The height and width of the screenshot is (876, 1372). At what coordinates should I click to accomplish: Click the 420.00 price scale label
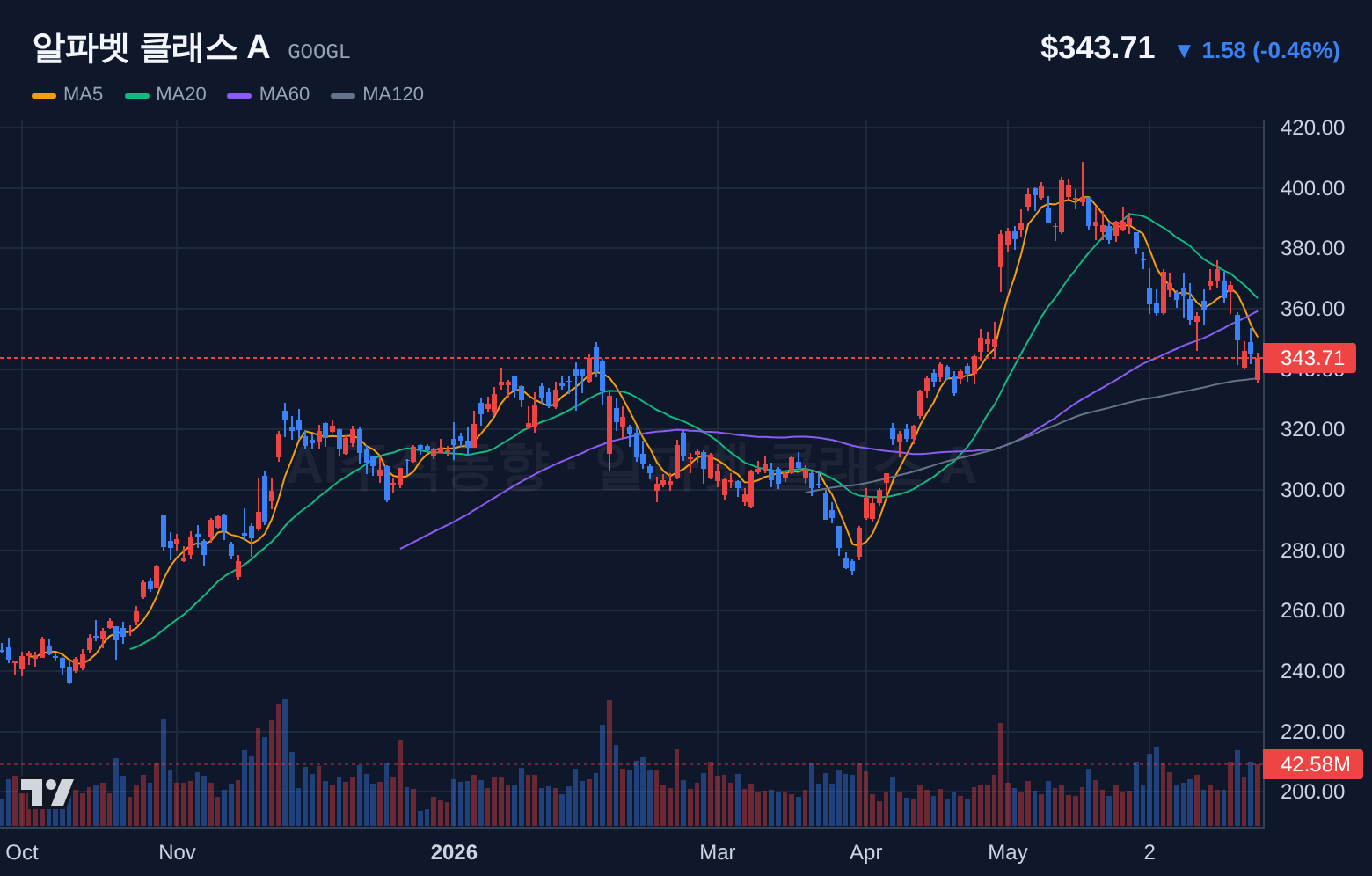(1312, 128)
